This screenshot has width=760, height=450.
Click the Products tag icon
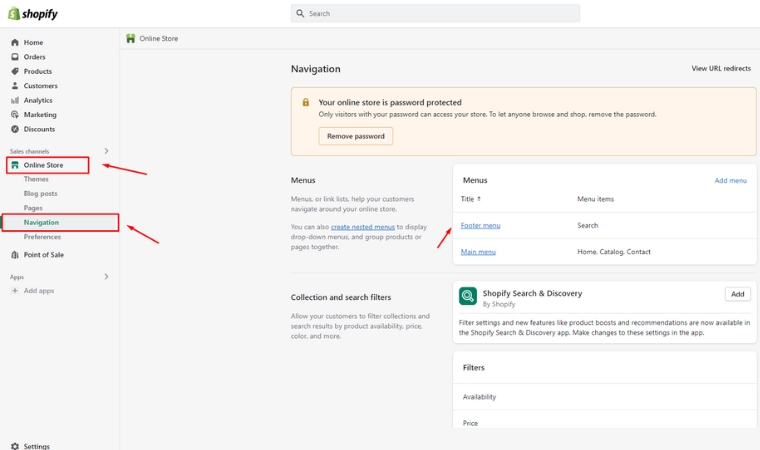point(15,72)
